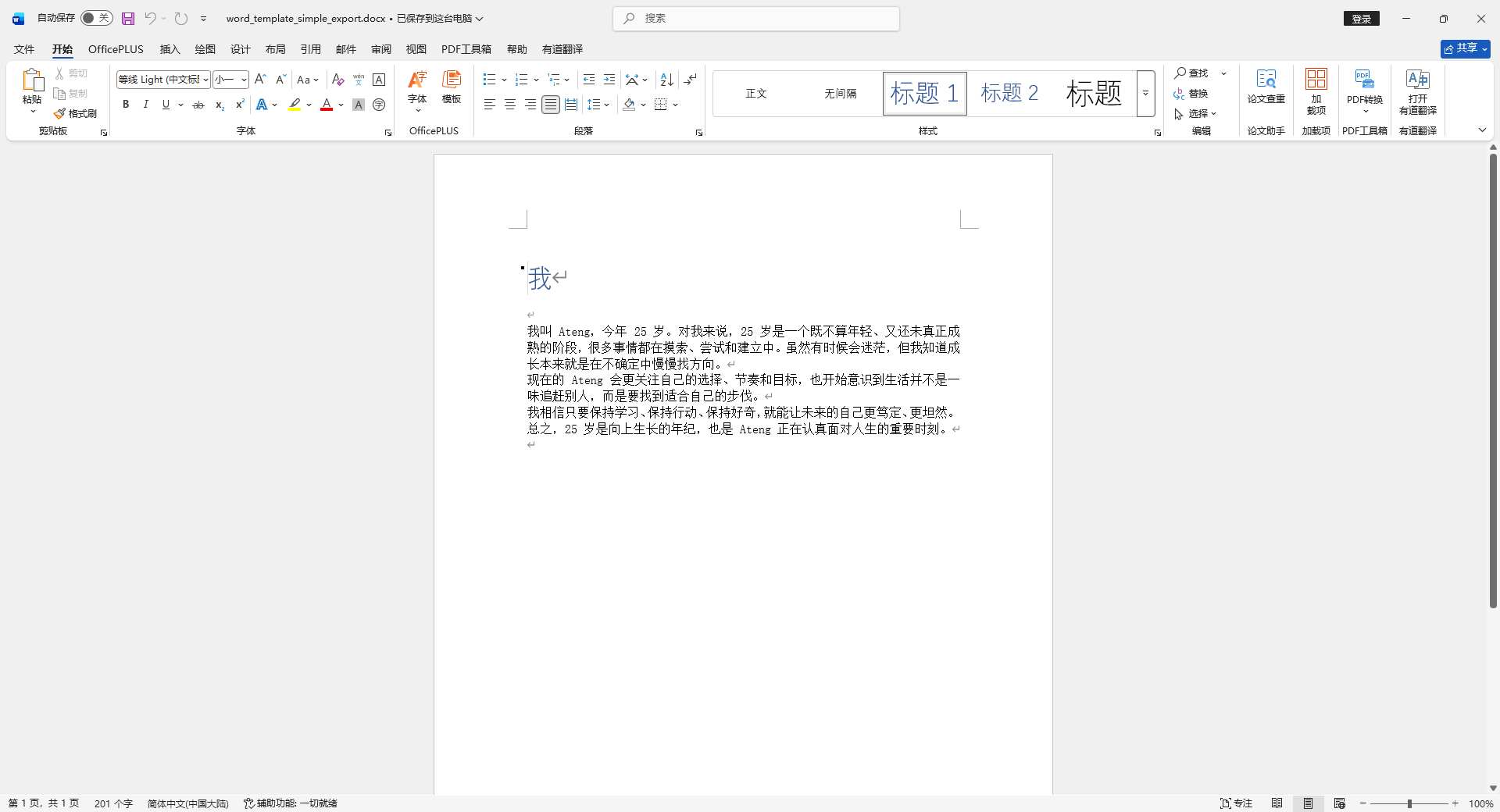Click the clear all formatting icon
This screenshot has width=1500, height=812.
[337, 80]
